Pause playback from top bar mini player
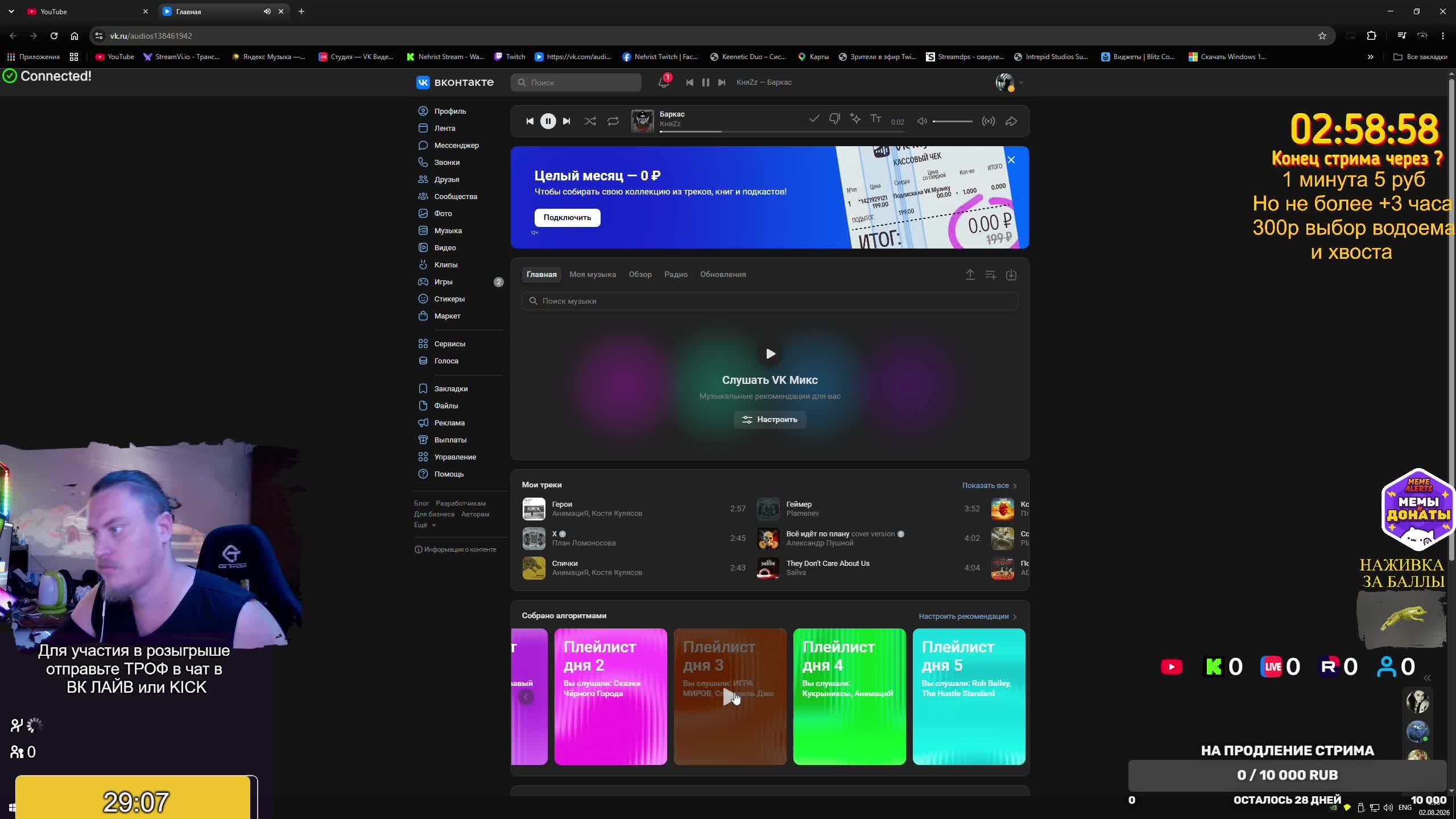Screen dimensions: 1456x819 click(705, 82)
